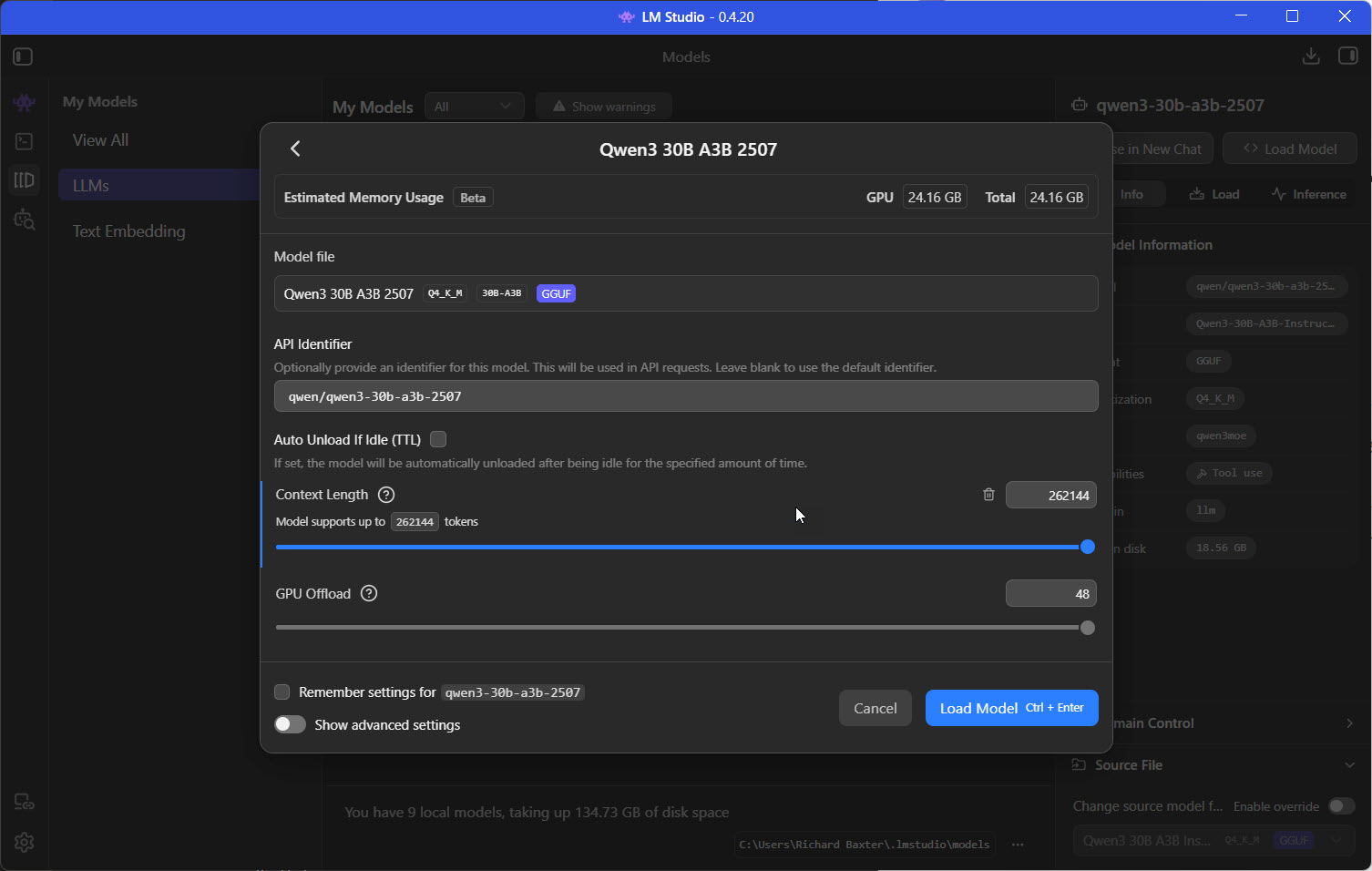This screenshot has width=1372, height=871.
Task: Click the 30B-A3B tag
Action: click(x=502, y=293)
